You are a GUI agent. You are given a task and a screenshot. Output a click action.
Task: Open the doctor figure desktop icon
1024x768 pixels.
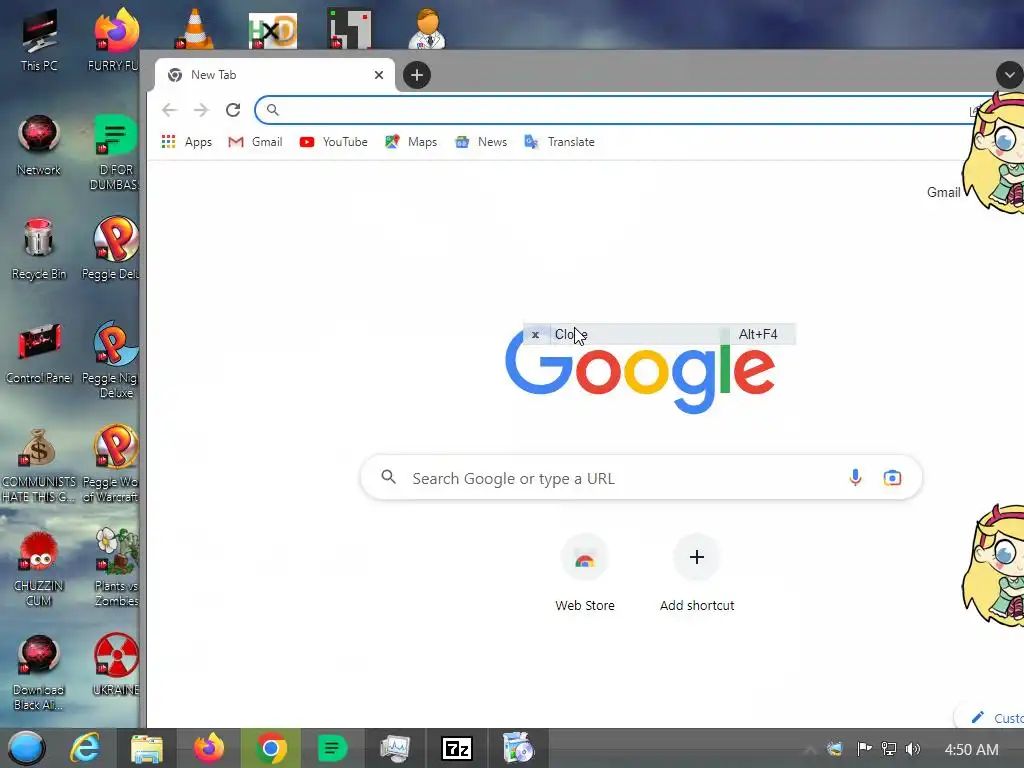tap(427, 29)
